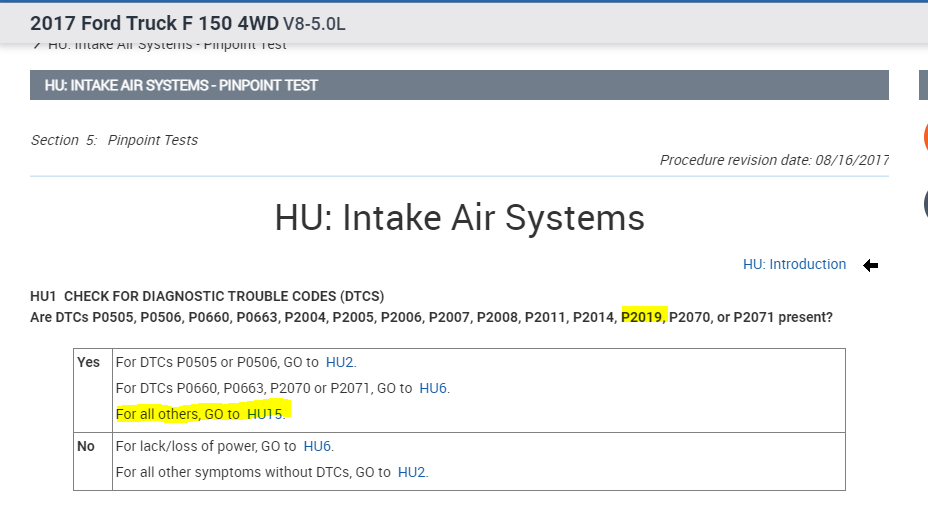Image resolution: width=928 pixels, height=508 pixels.
Task: Click the black left arrow icon
Action: [x=870, y=265]
